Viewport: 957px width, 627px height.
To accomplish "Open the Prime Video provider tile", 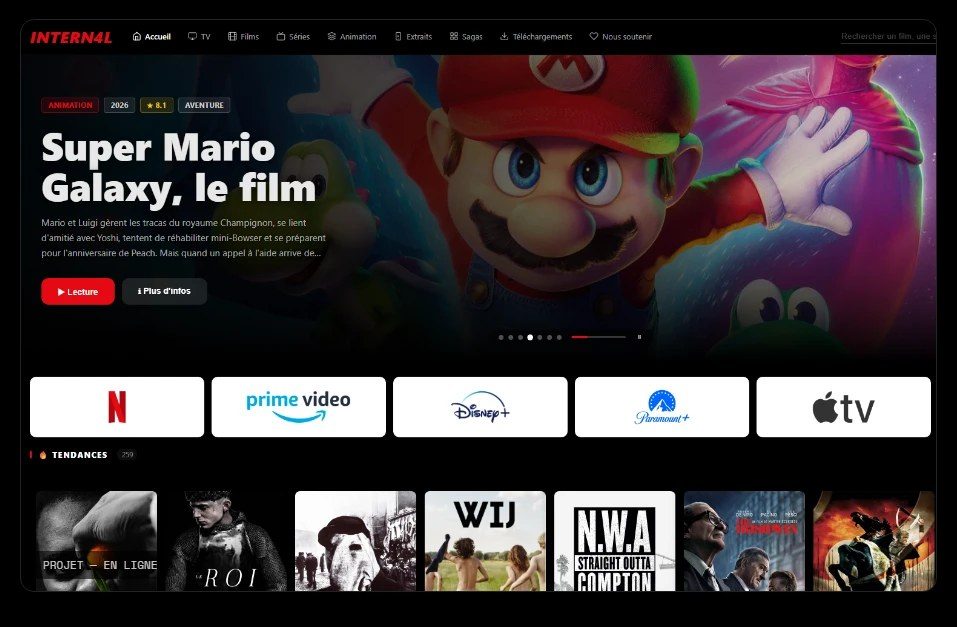I will (298, 407).
